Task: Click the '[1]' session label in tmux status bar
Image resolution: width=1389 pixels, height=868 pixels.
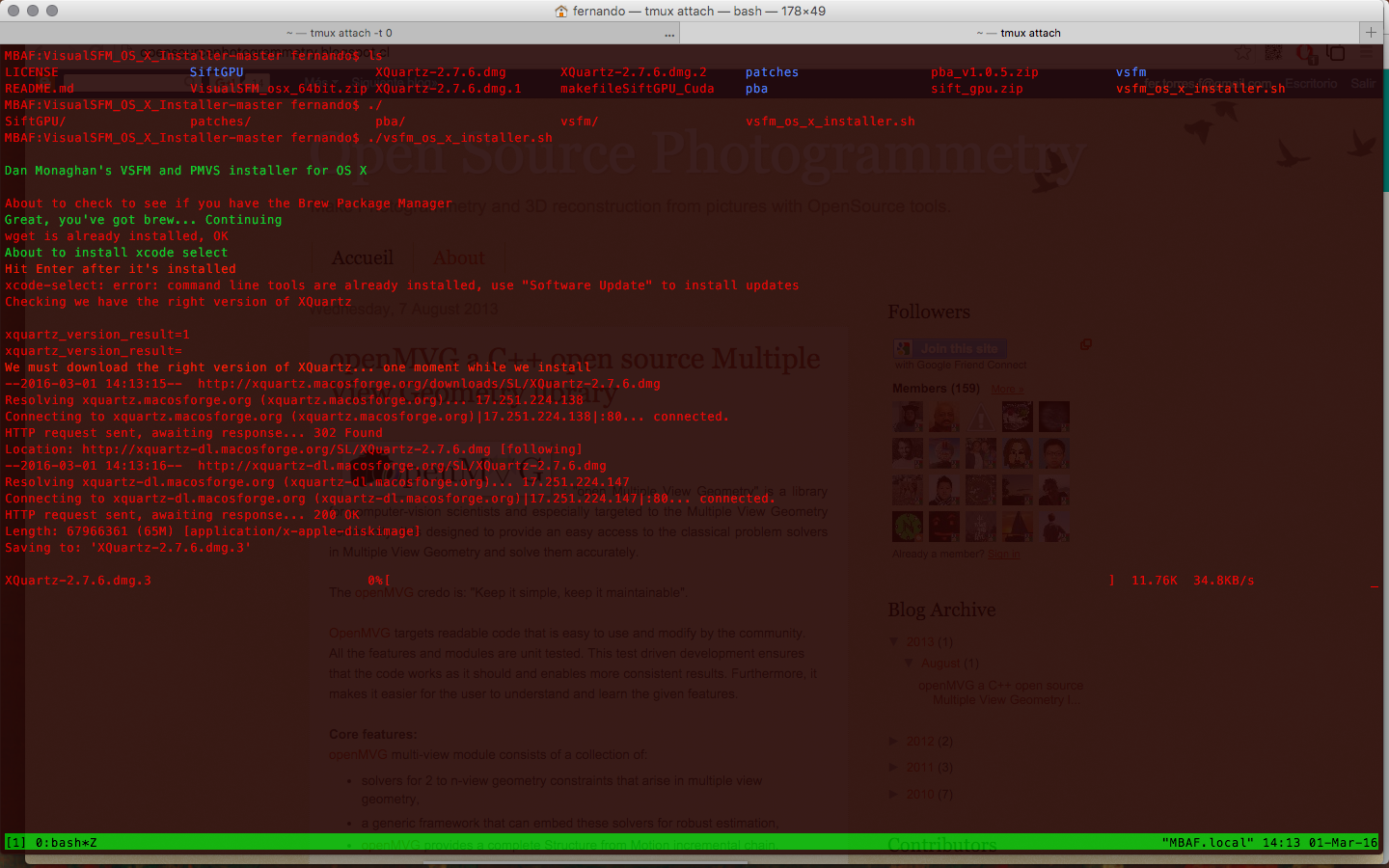Action: point(16,843)
